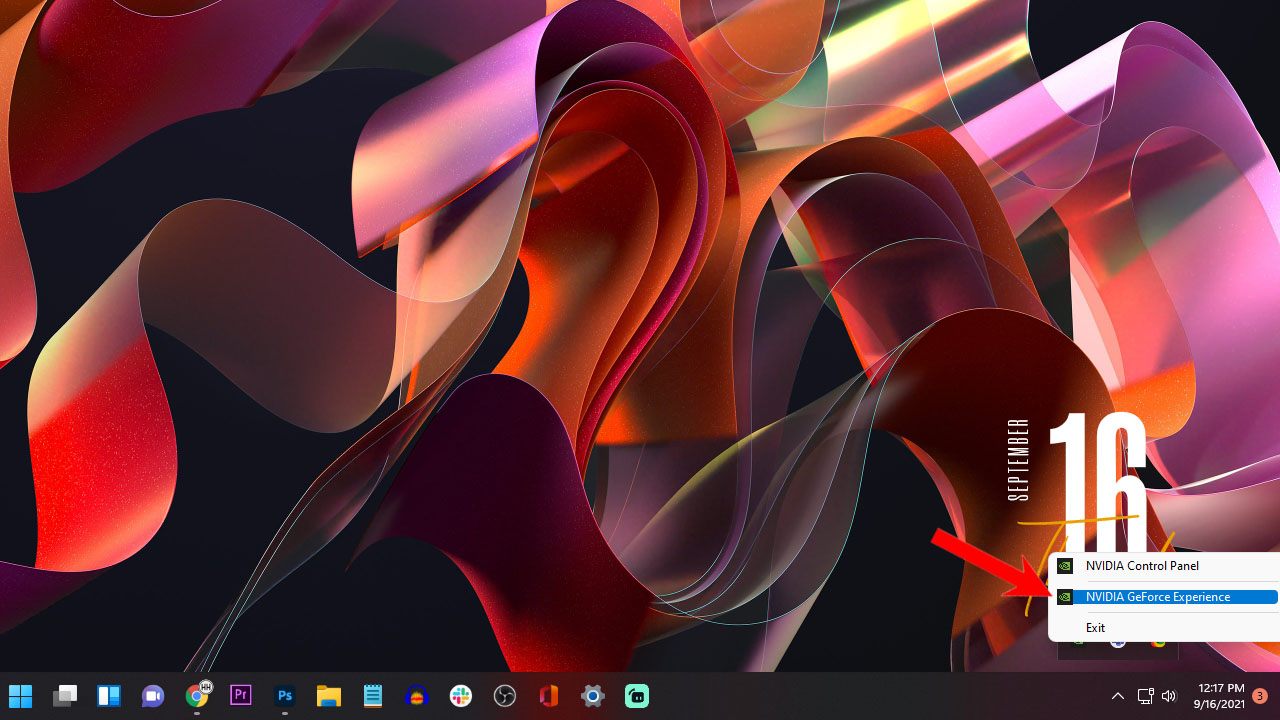
Task: Open network settings via the tray icon
Action: 1145,696
